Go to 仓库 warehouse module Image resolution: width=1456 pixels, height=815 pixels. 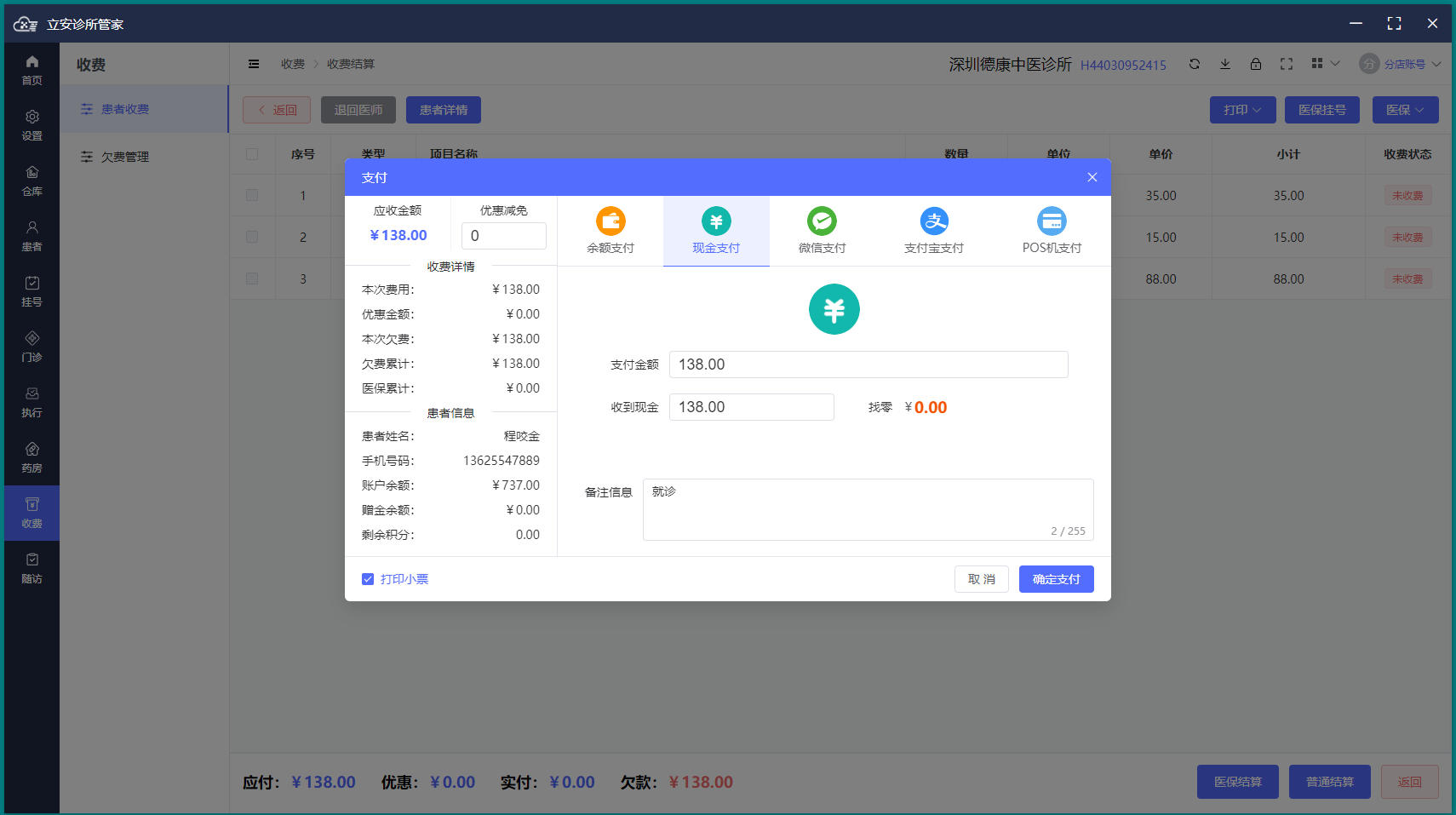tap(32, 181)
